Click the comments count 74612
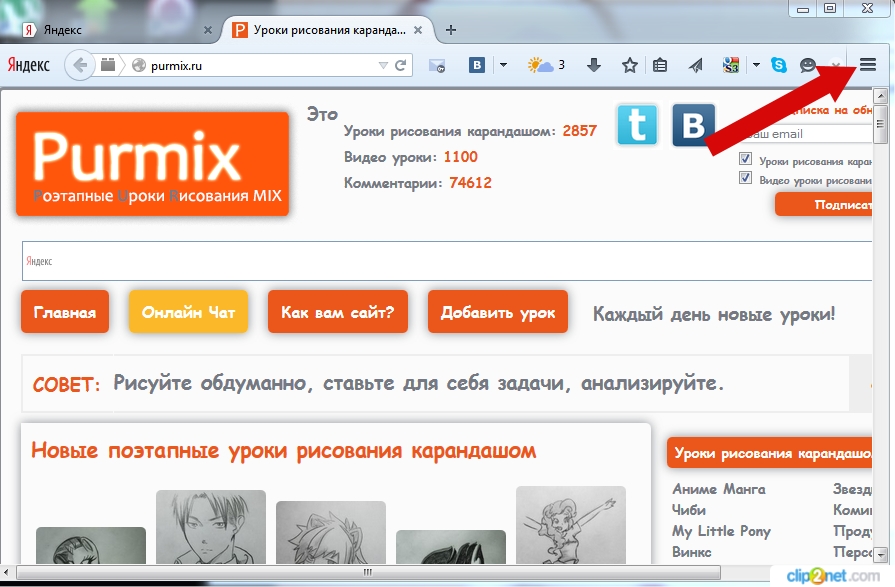The height and width of the screenshot is (587, 895). click(470, 183)
